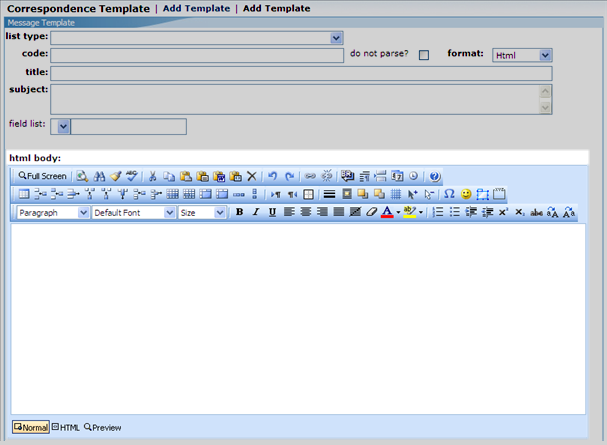Screen dimensions: 607x445
Task: Apply strikethrough abc formatting
Action: tap(536, 212)
